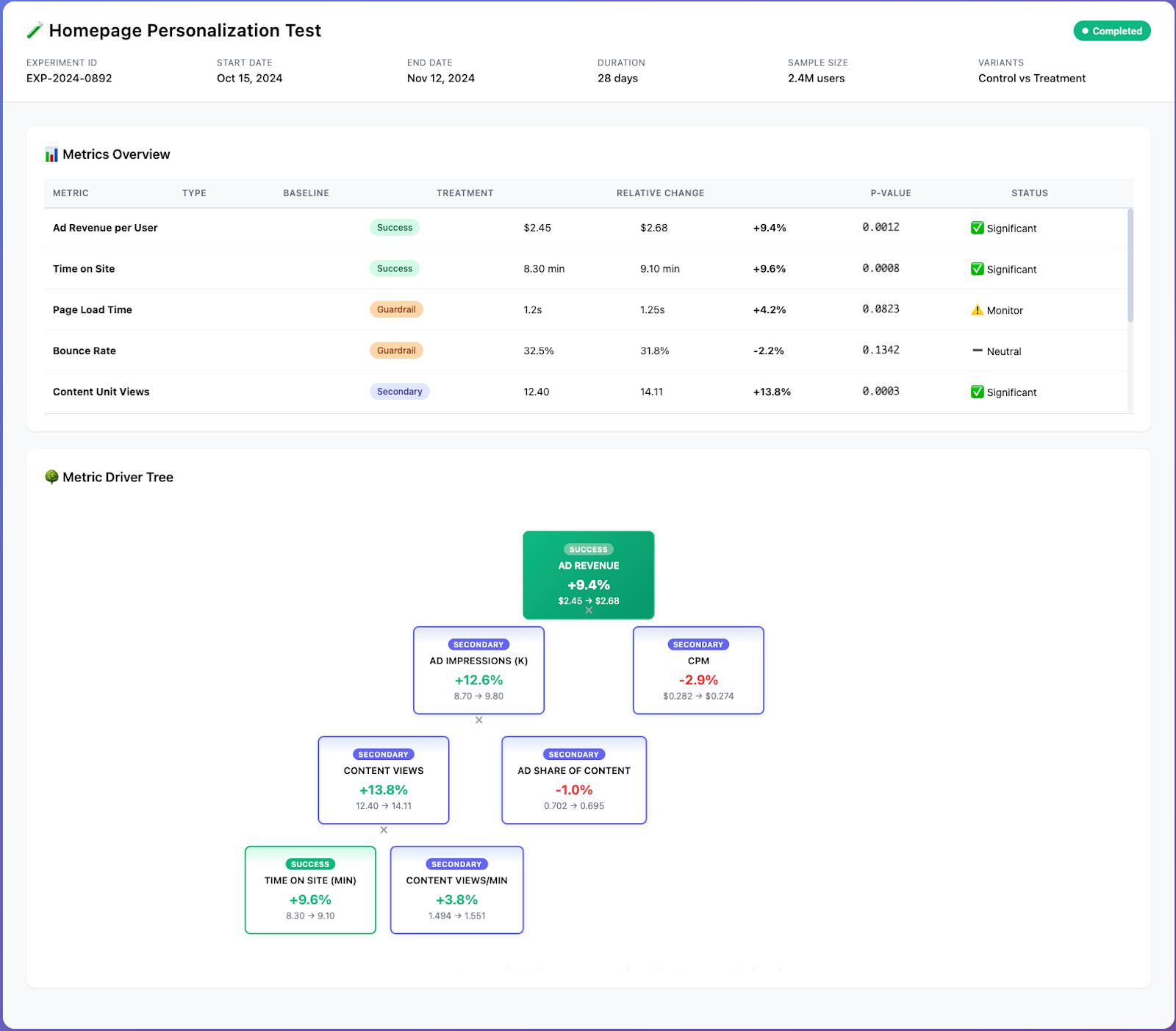Select the CPM tree node
The width and height of the screenshot is (1176, 1031).
tap(698, 670)
